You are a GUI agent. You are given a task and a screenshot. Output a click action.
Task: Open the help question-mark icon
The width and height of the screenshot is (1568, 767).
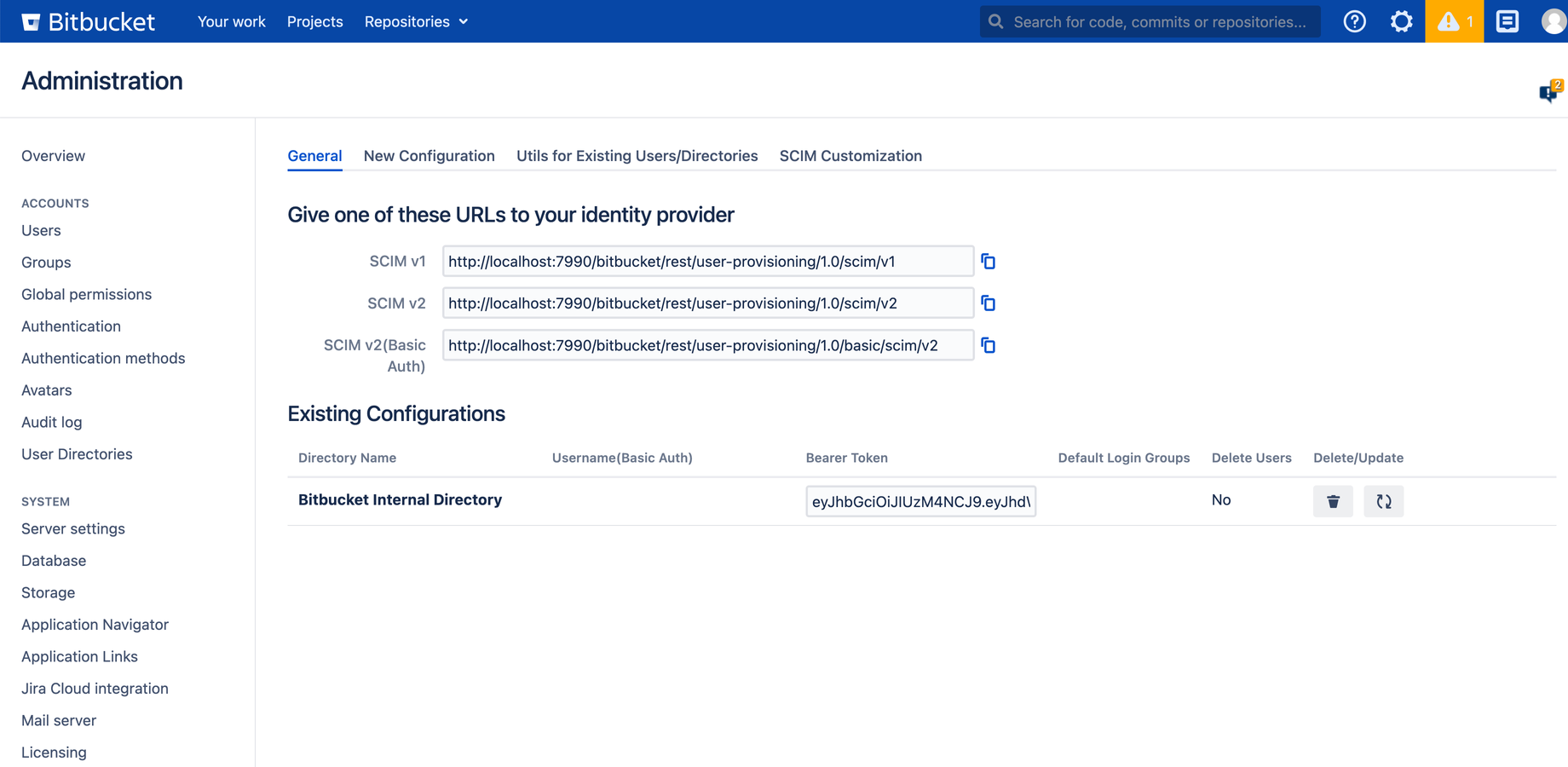click(1354, 21)
